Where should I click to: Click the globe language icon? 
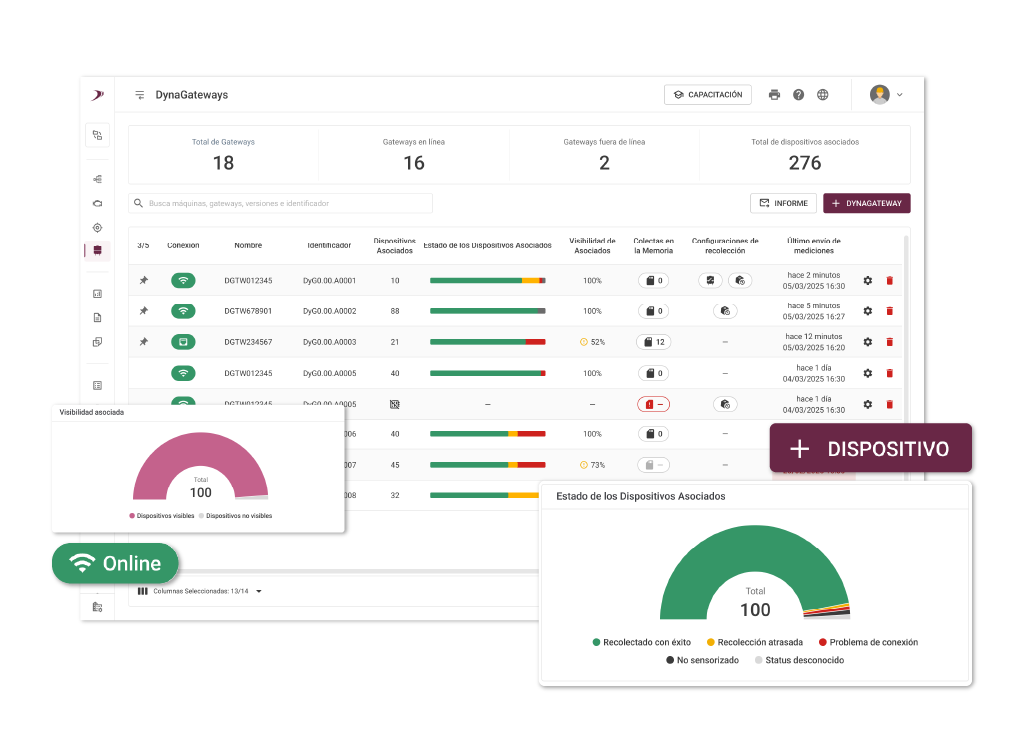(x=822, y=95)
